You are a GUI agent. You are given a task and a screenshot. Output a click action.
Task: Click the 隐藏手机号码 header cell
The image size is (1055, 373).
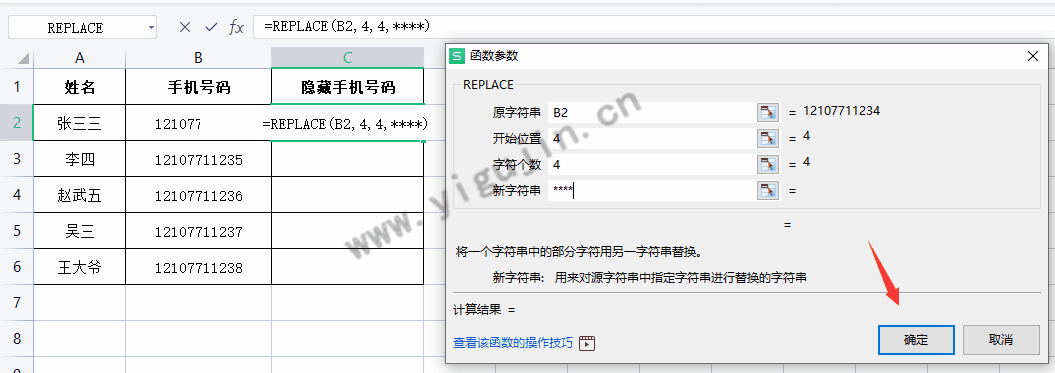click(x=348, y=87)
